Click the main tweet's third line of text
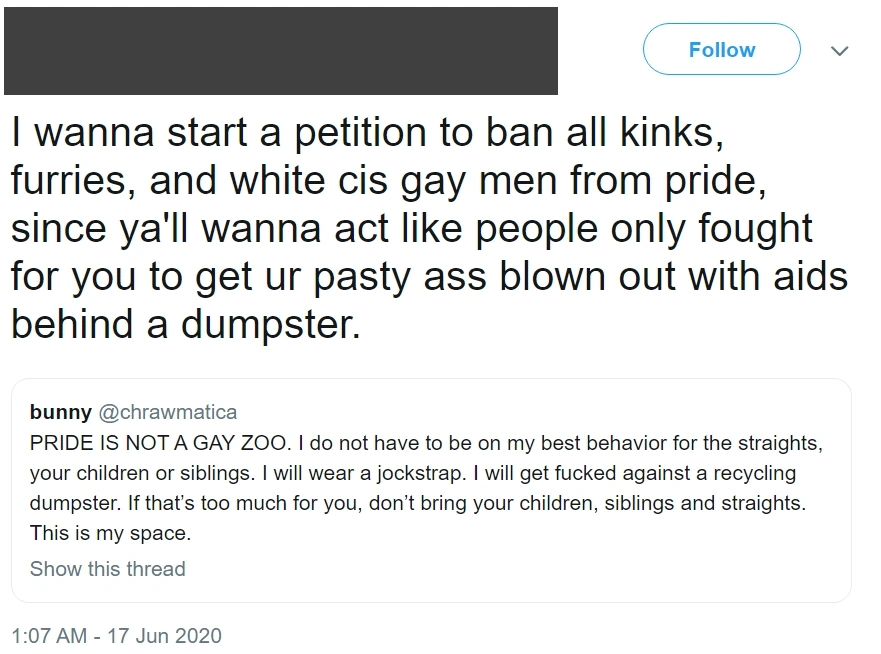881x654 pixels. point(411,228)
